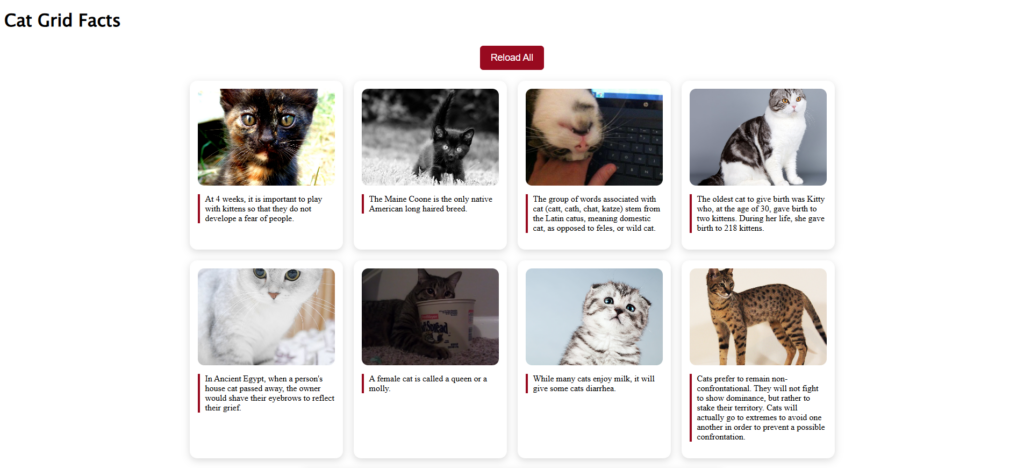The image size is (1024, 468).
Task: Click the Reload All button
Action: (511, 57)
